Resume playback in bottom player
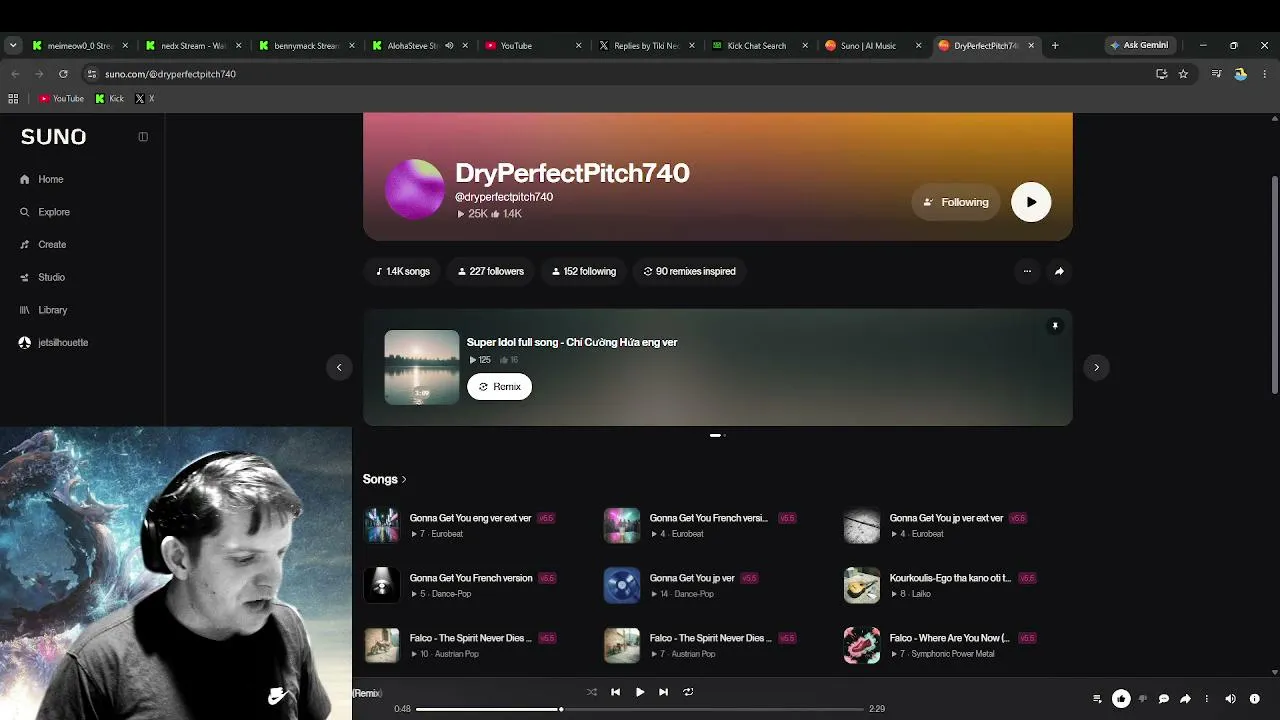Viewport: 1280px width, 720px height. pos(640,692)
